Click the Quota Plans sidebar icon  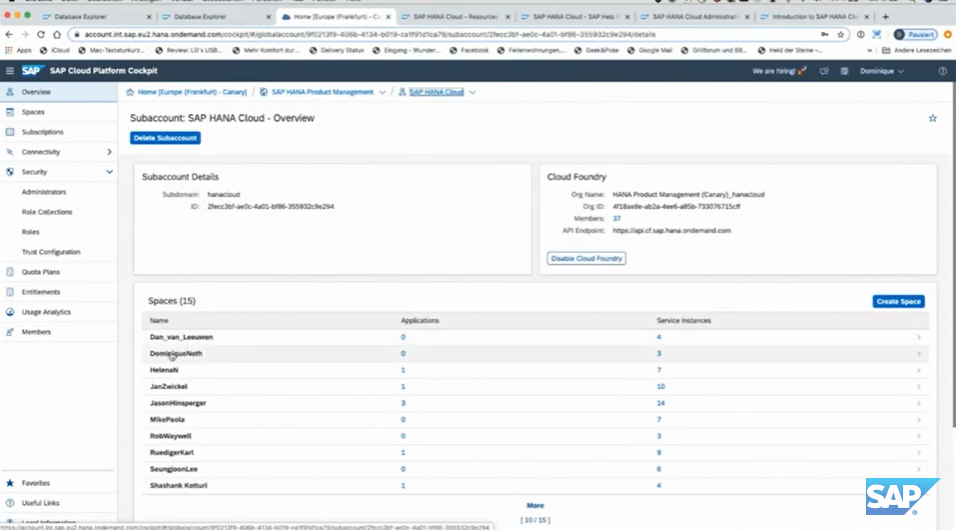click(x=10, y=272)
